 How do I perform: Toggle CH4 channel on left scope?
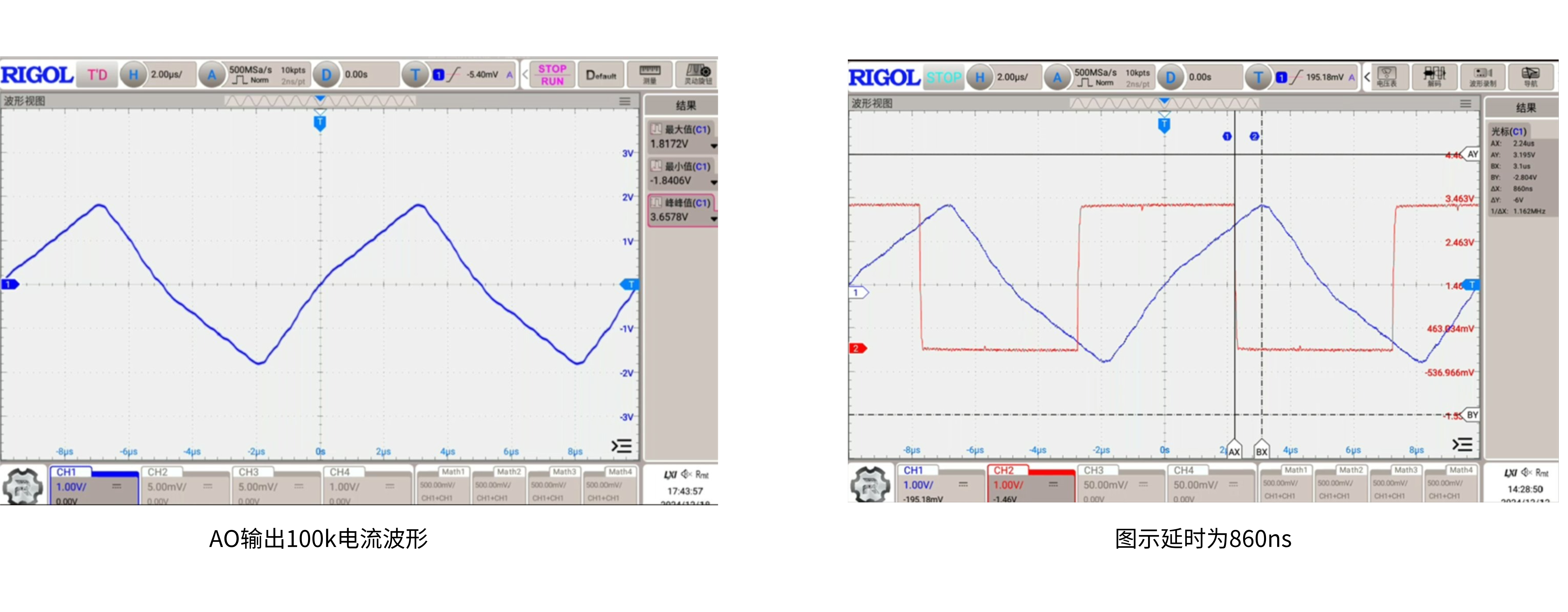368,486
